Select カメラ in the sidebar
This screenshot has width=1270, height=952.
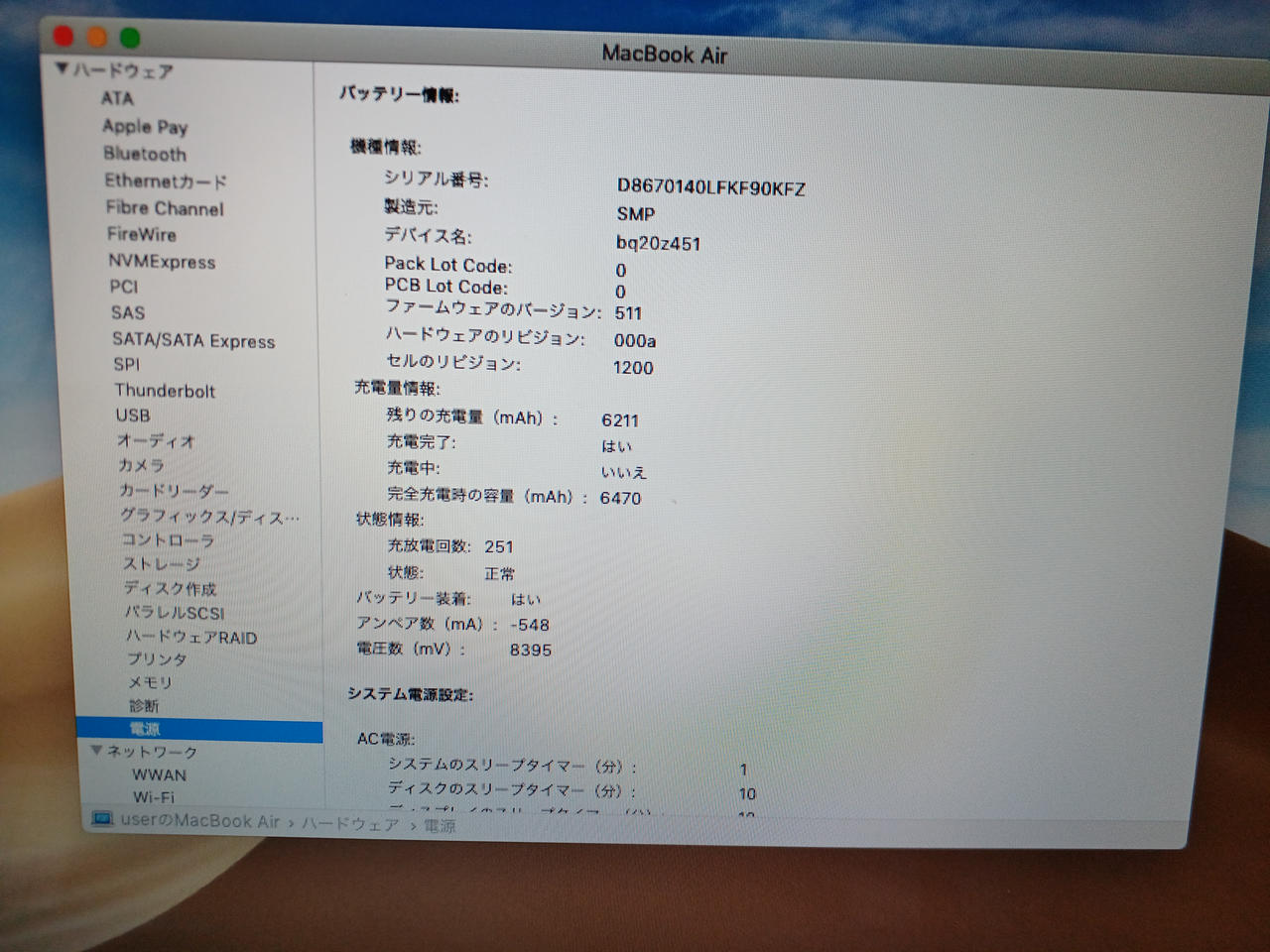click(142, 465)
